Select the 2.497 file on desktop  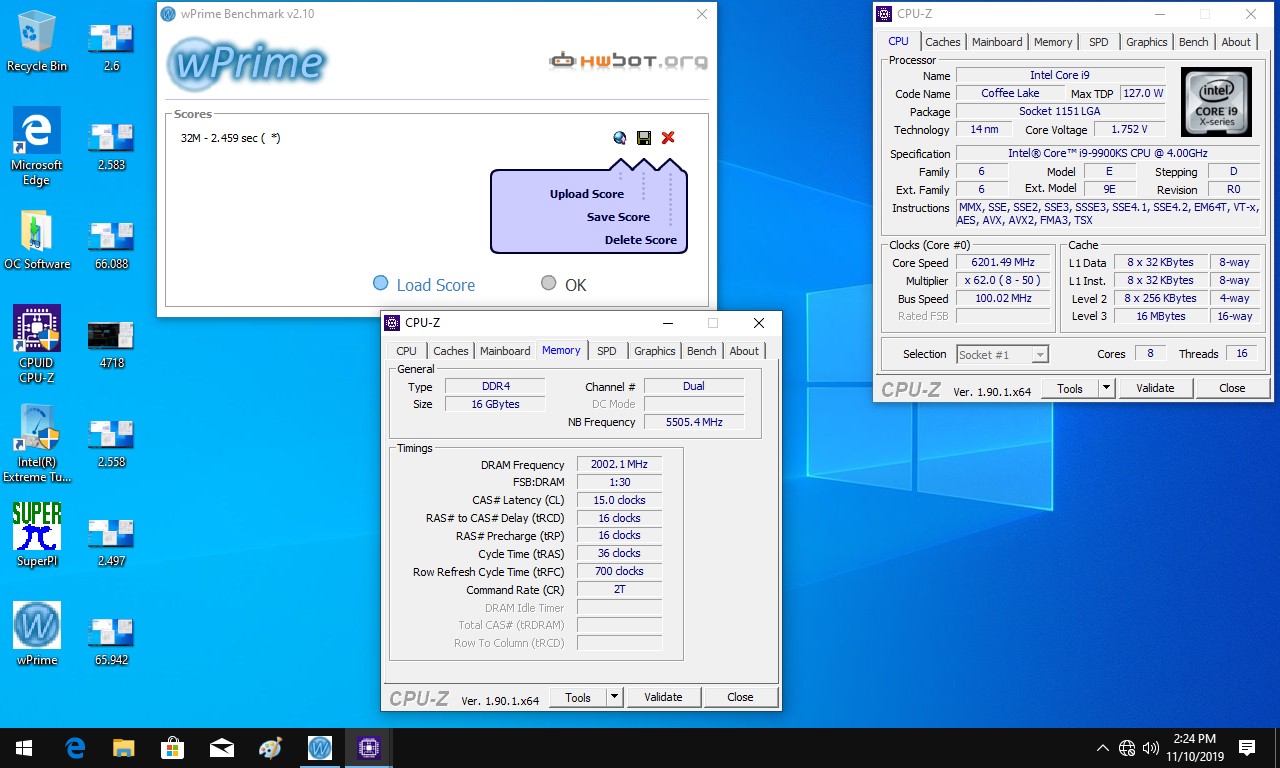[111, 542]
